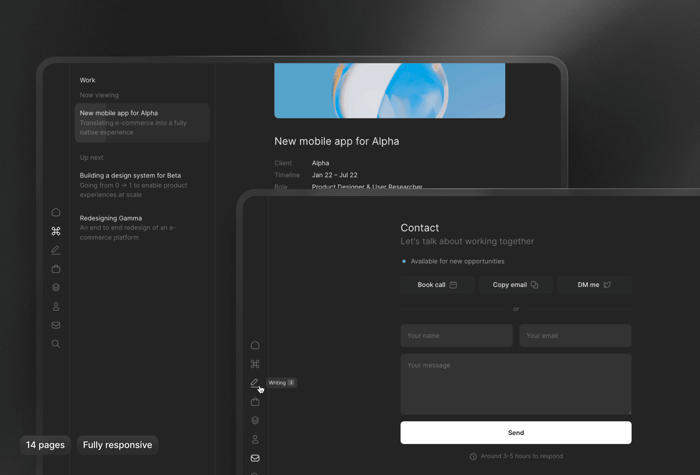Click Around 3-5 hours to respond note
This screenshot has height=475, width=700.
tap(517, 456)
